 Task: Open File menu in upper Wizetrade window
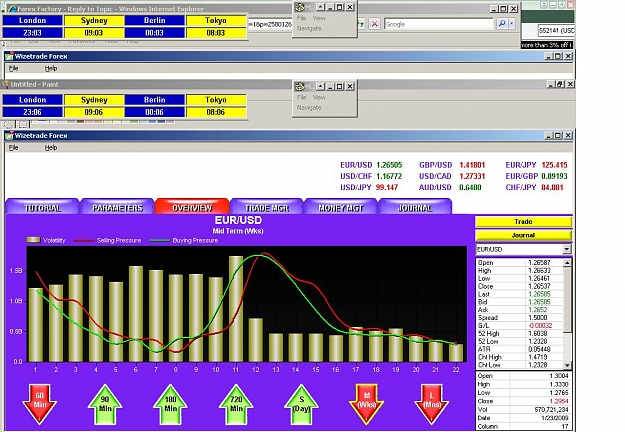[x=14, y=69]
